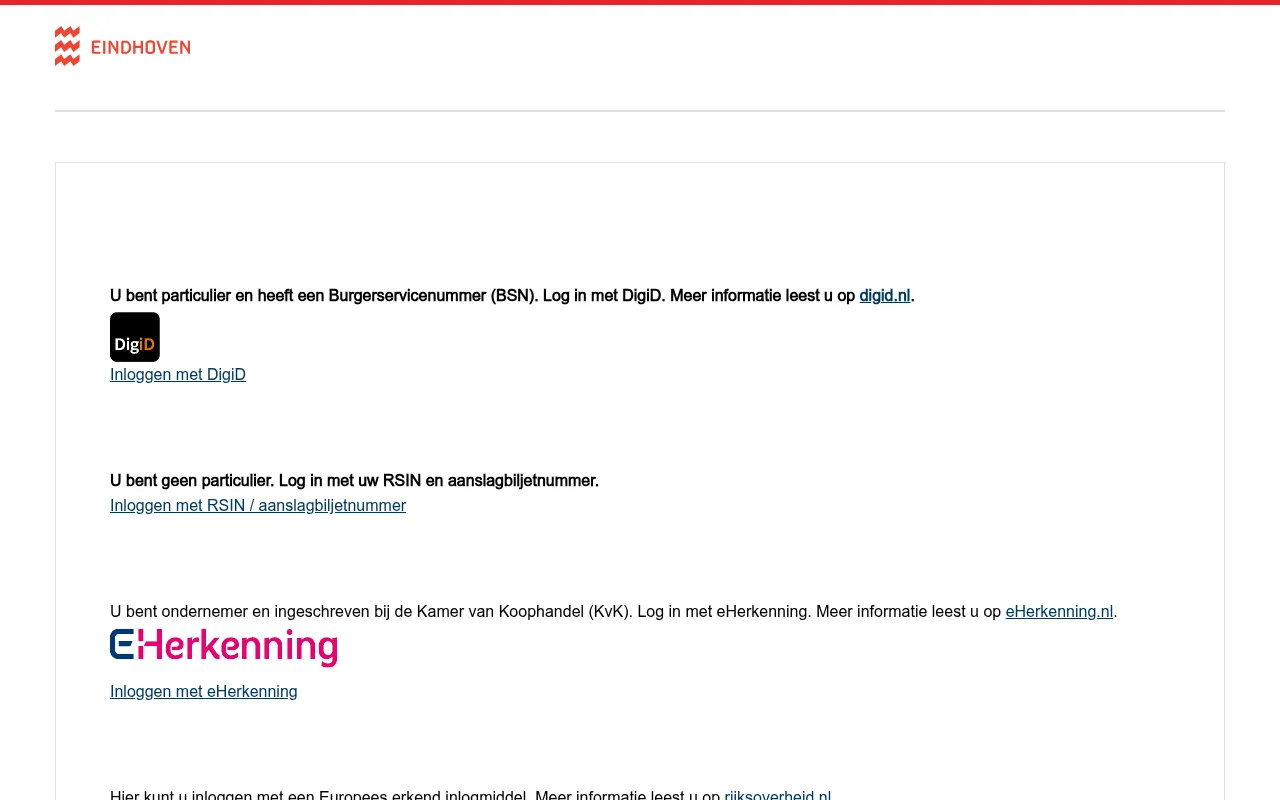Click the Eindhoven logo in the header

coord(122,46)
